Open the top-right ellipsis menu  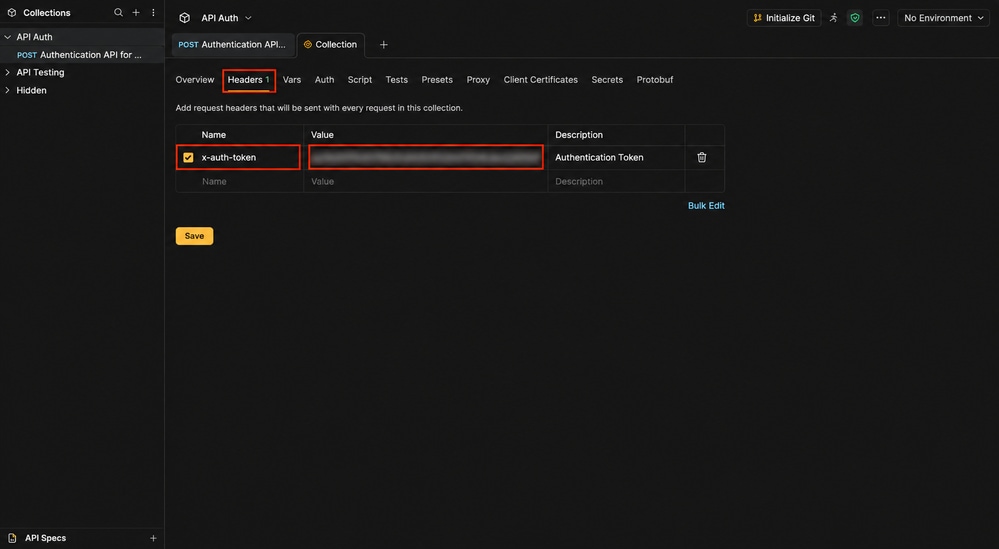[880, 18]
